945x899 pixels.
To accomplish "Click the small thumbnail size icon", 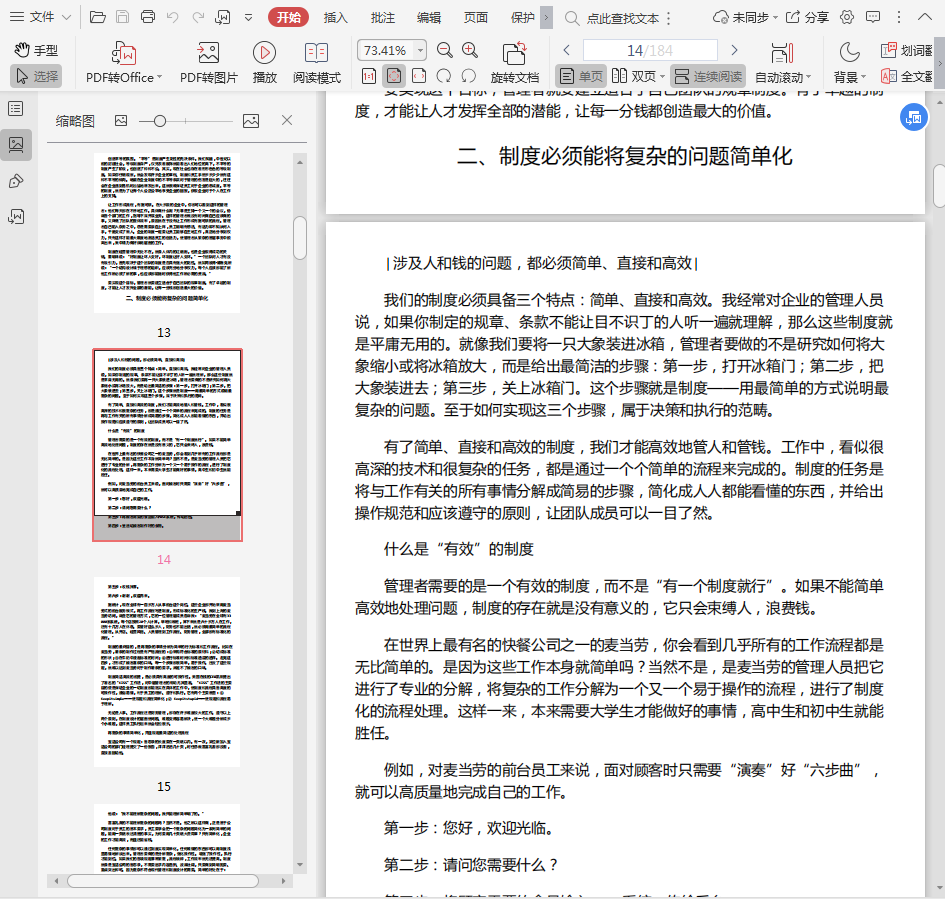I will (121, 121).
